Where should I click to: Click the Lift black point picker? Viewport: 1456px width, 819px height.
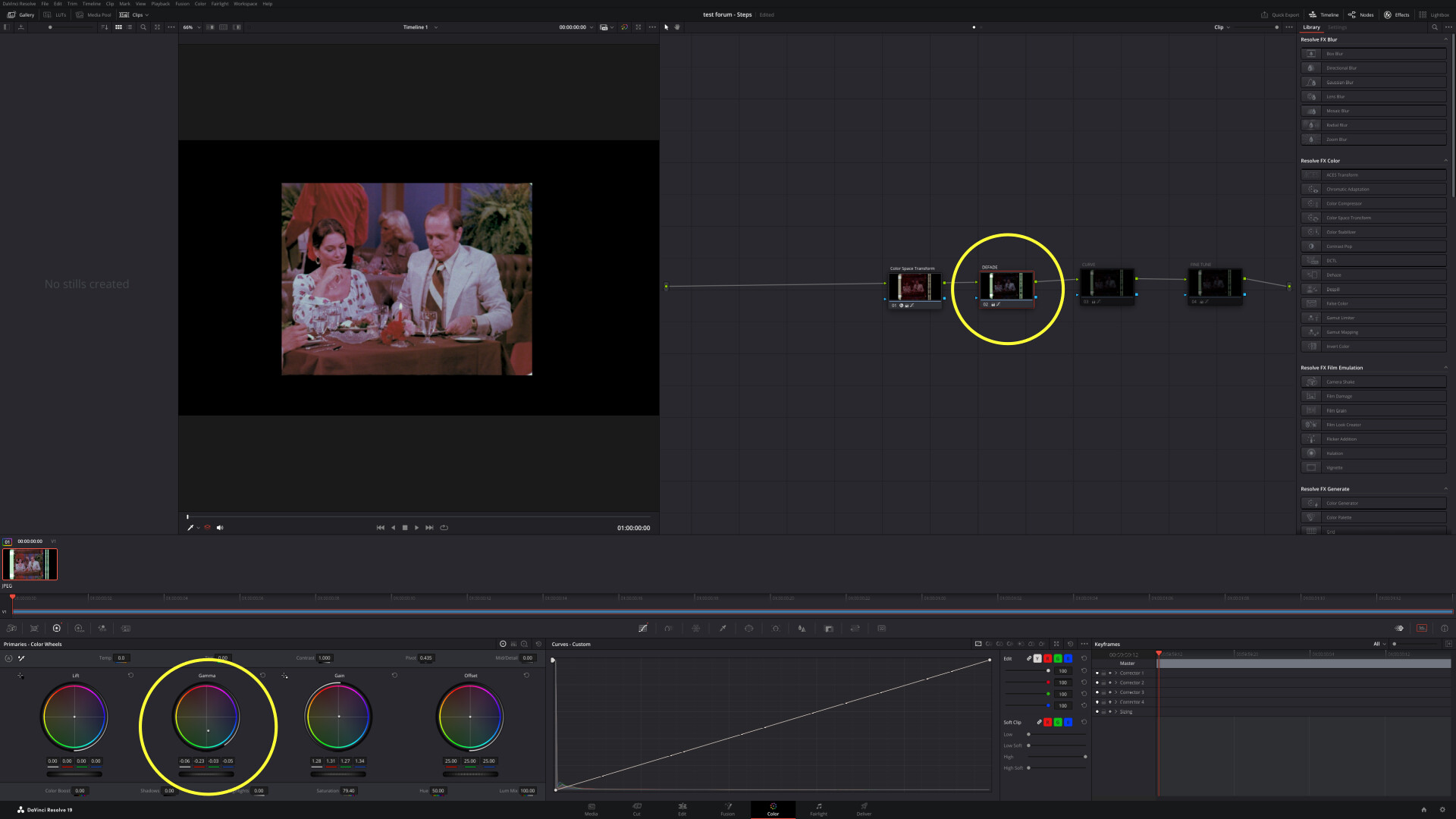tap(20, 675)
